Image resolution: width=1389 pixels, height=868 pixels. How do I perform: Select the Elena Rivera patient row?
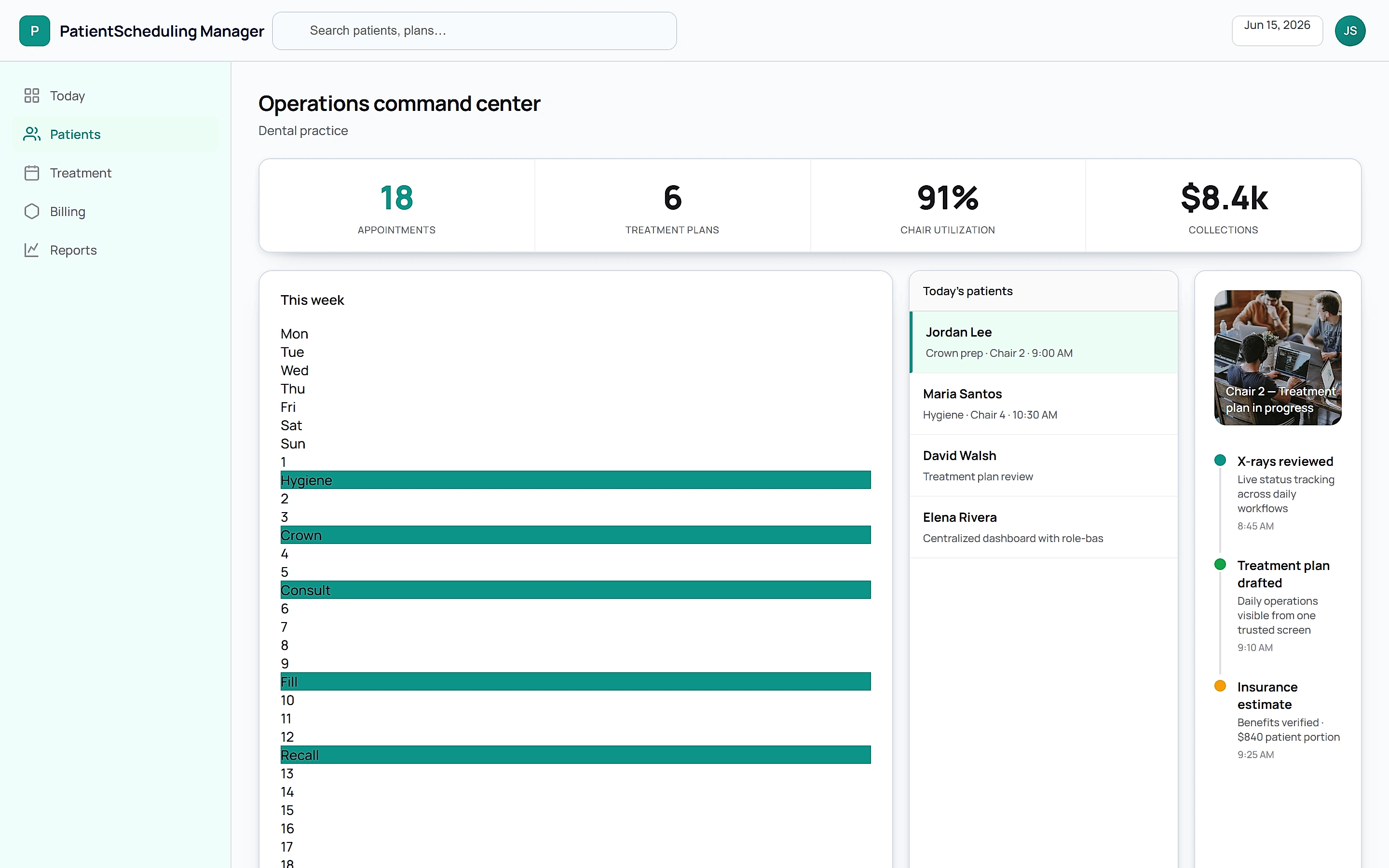coord(1044,527)
